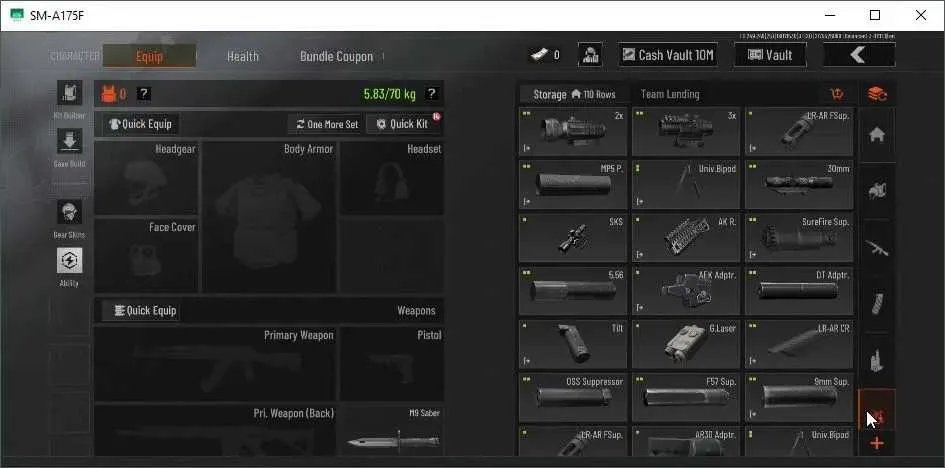Click the orange plus icon below filters

tap(877, 444)
